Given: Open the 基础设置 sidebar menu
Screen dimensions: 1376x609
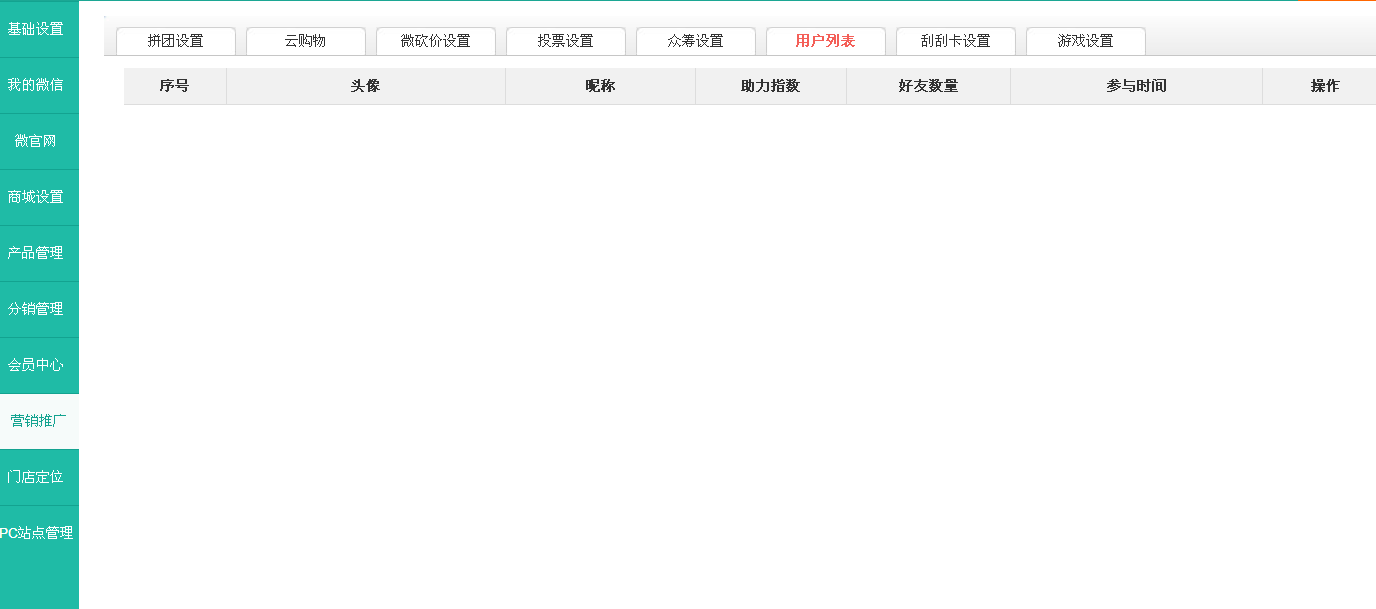Looking at the screenshot, I should [x=36, y=29].
